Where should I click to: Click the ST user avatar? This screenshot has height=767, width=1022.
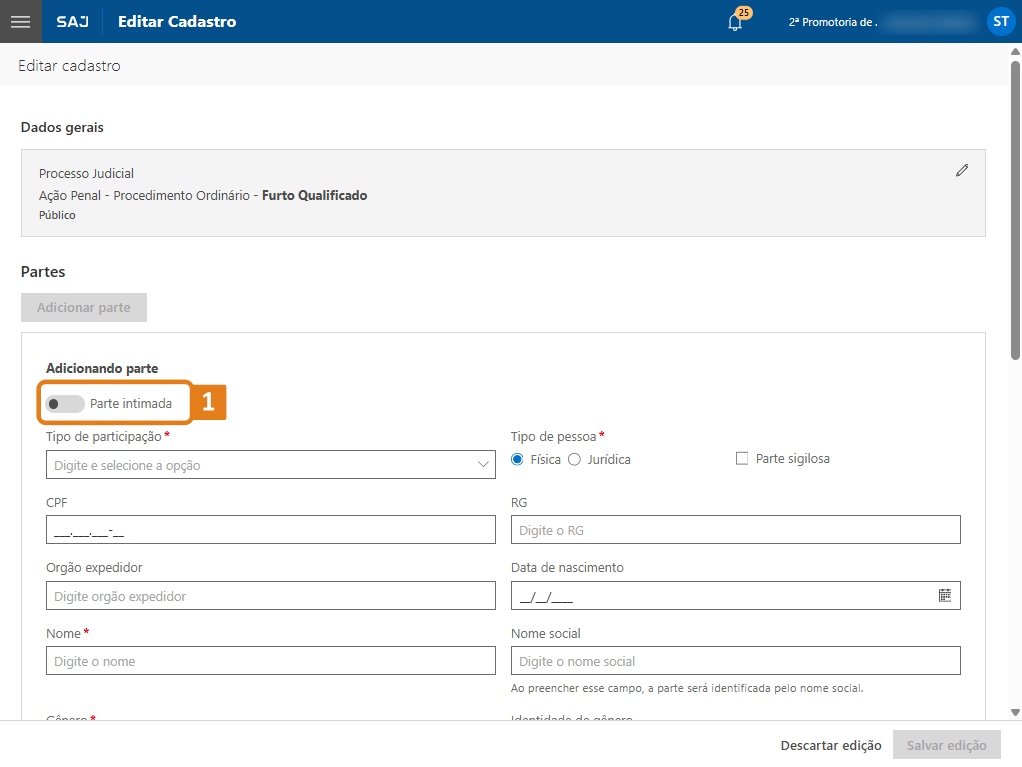click(x=1000, y=21)
